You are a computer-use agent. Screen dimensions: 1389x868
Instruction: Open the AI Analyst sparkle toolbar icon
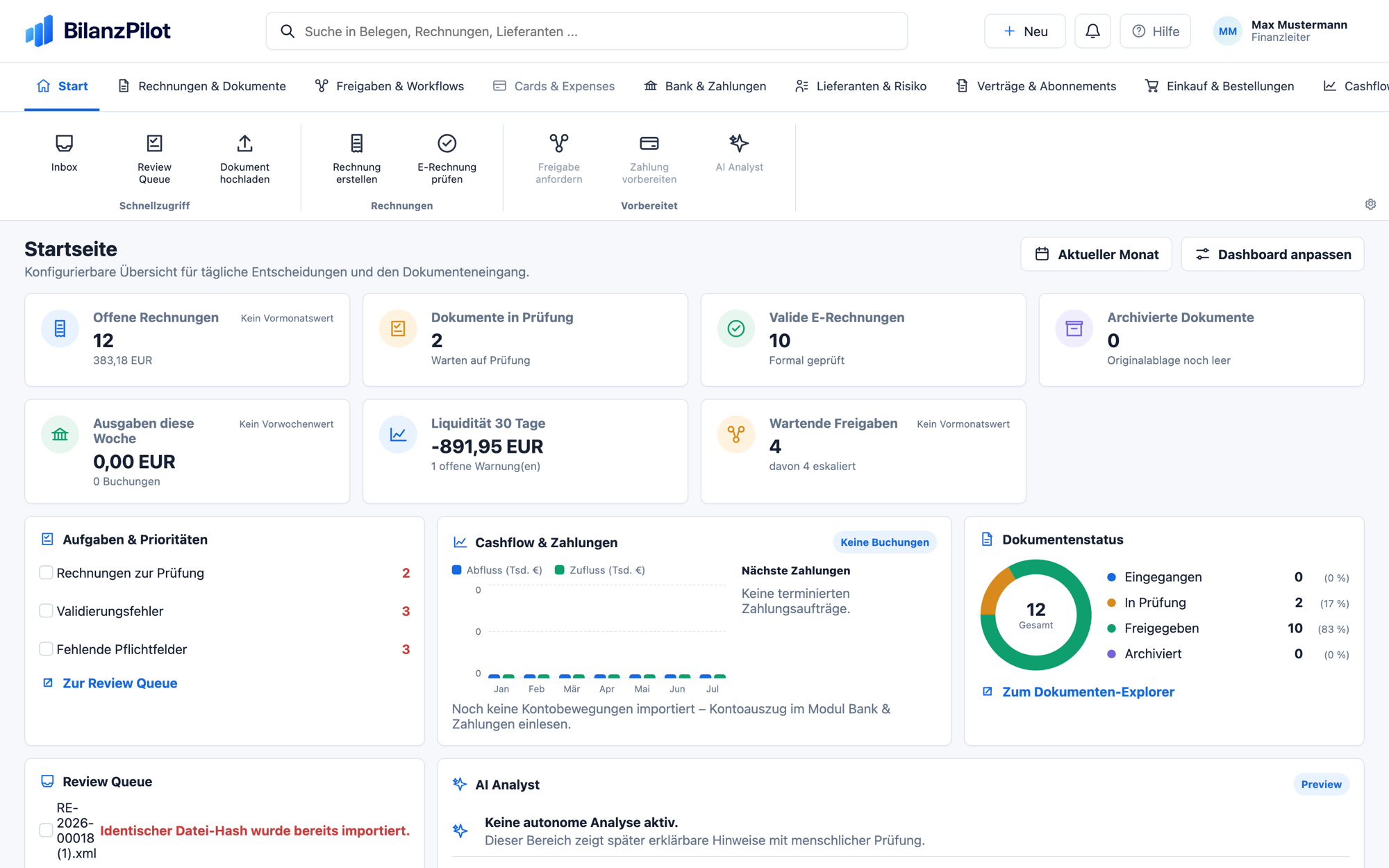739,144
